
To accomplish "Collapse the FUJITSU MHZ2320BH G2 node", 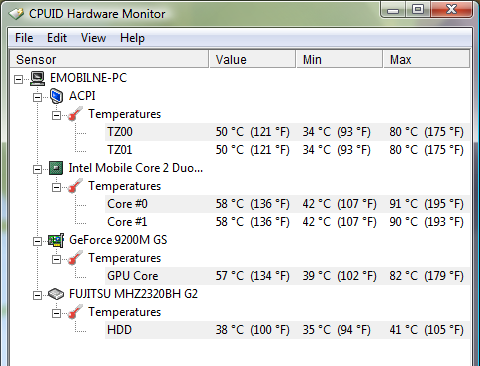I will click(x=37, y=295).
